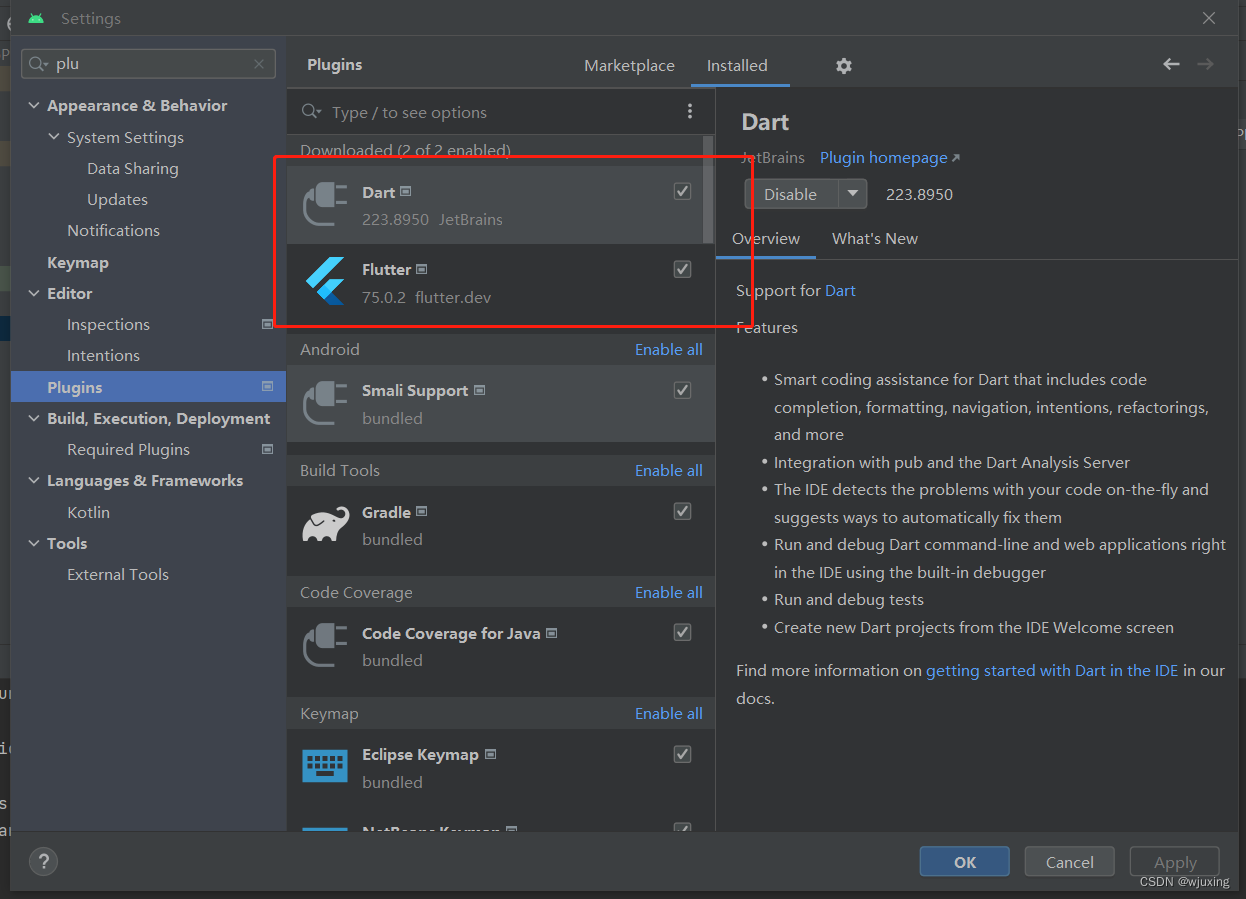The image size is (1246, 899).
Task: Click the Android logo in the title bar
Action: click(x=37, y=18)
